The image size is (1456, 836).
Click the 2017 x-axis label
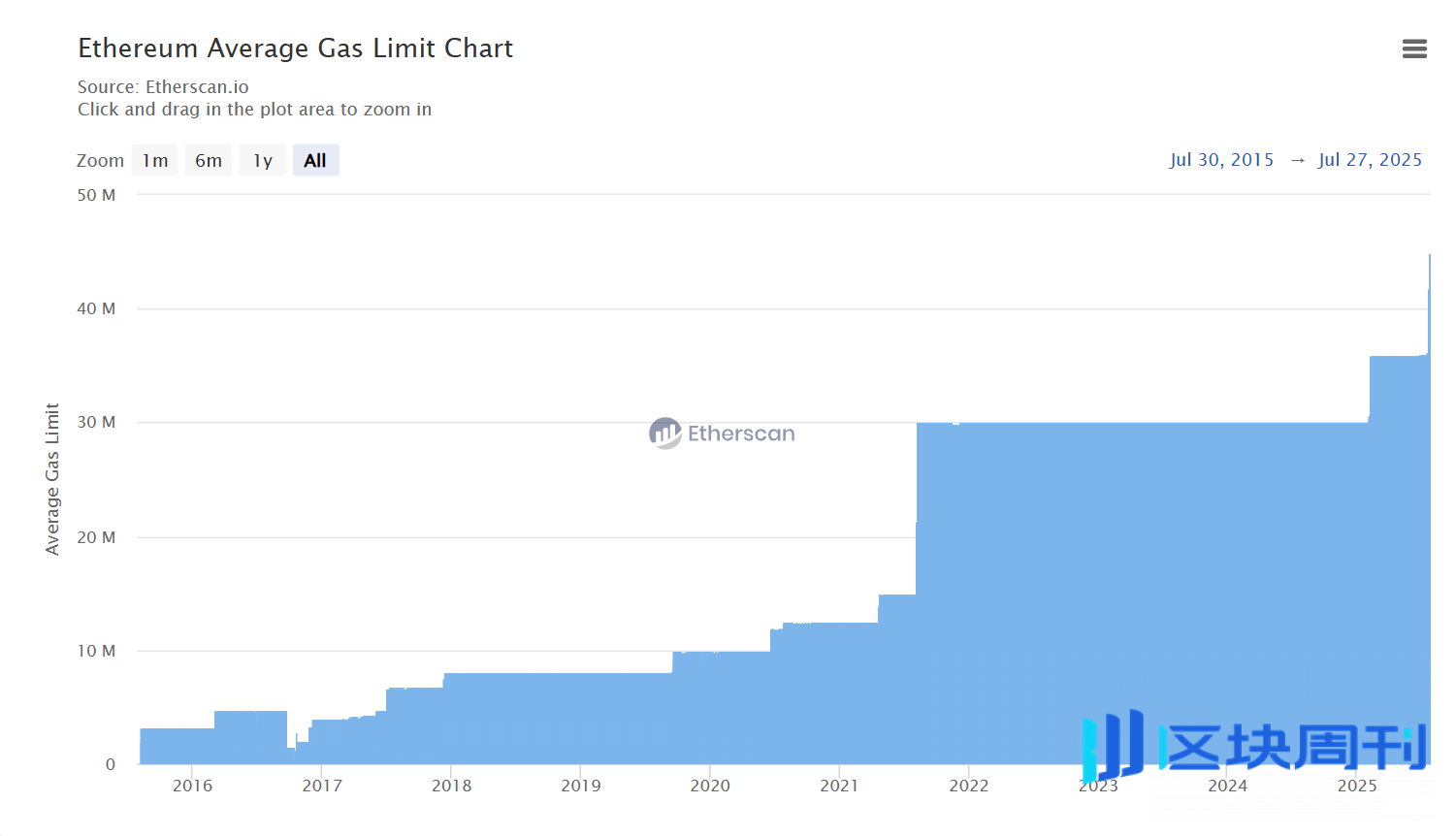tap(322, 786)
